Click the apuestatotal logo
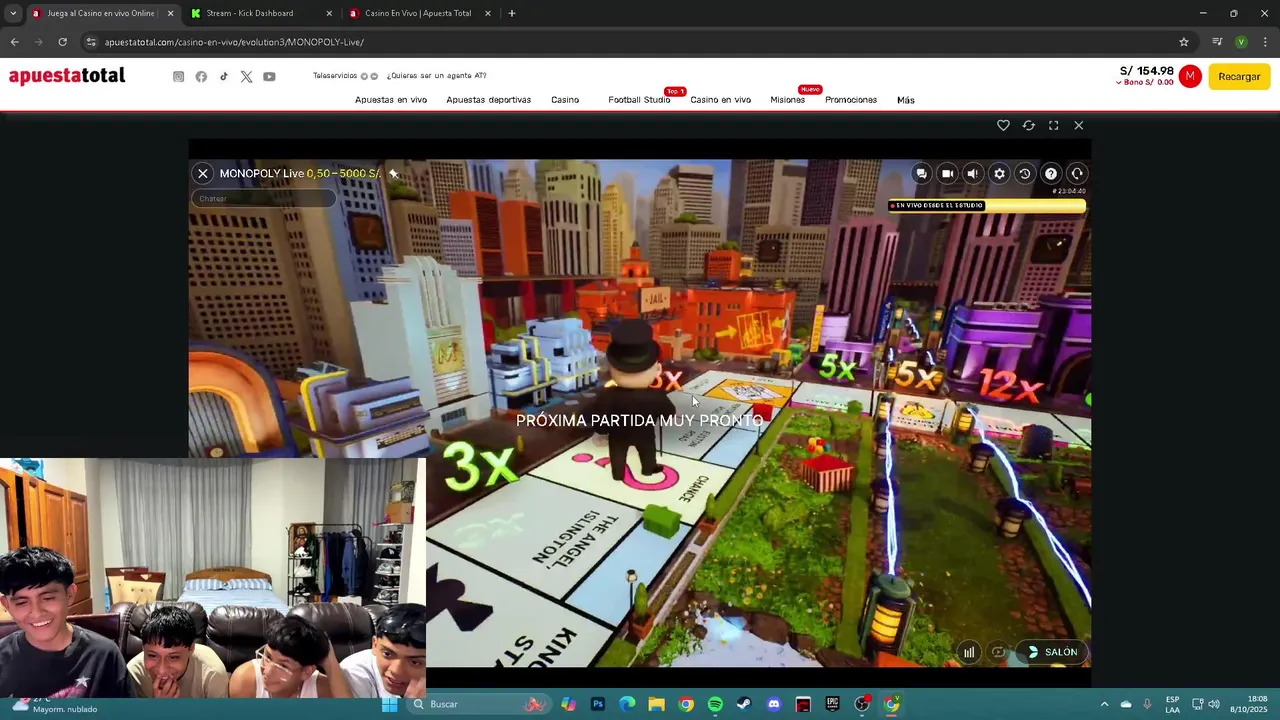The width and height of the screenshot is (1280, 720). [x=67, y=76]
